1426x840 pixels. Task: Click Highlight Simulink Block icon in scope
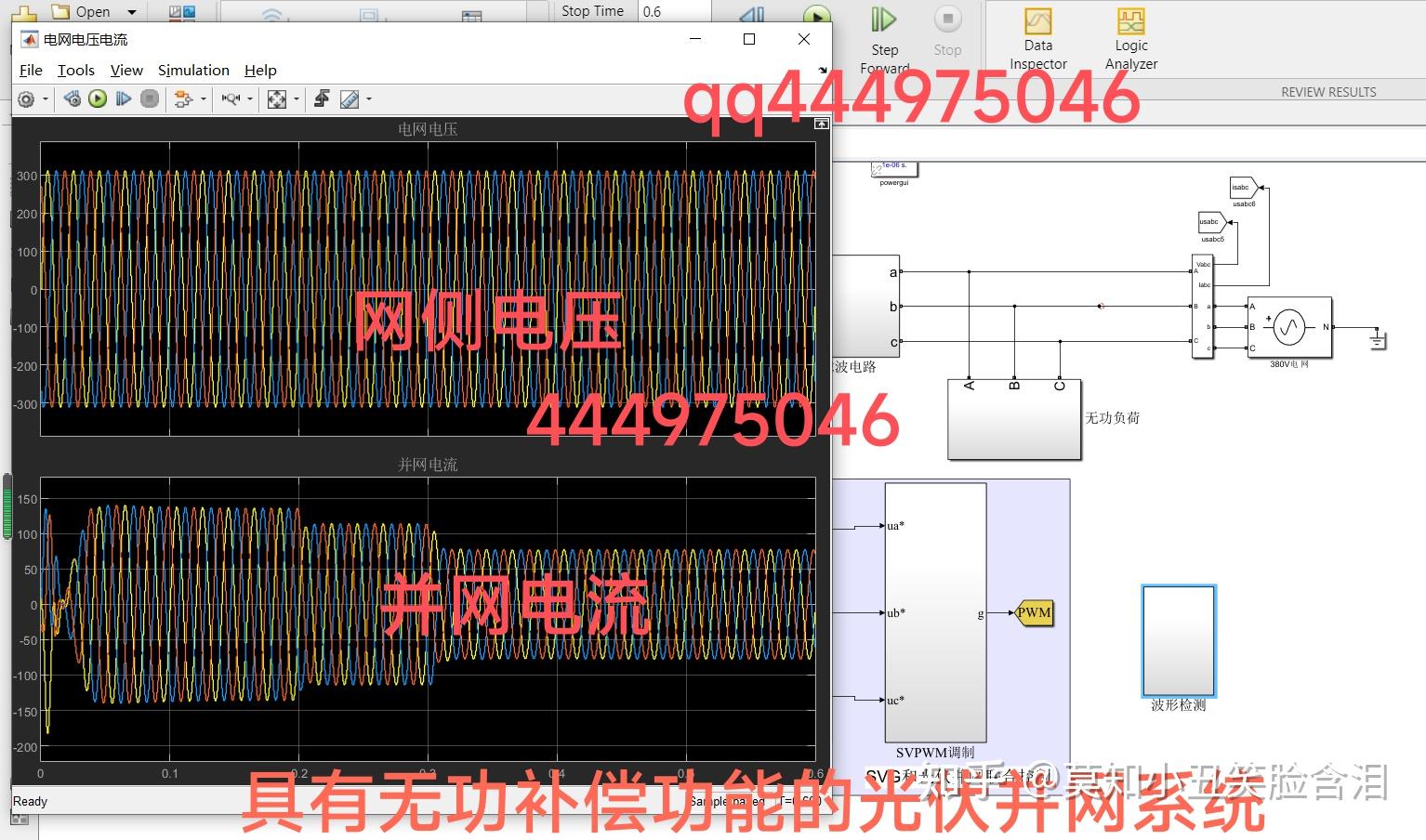tap(183, 98)
